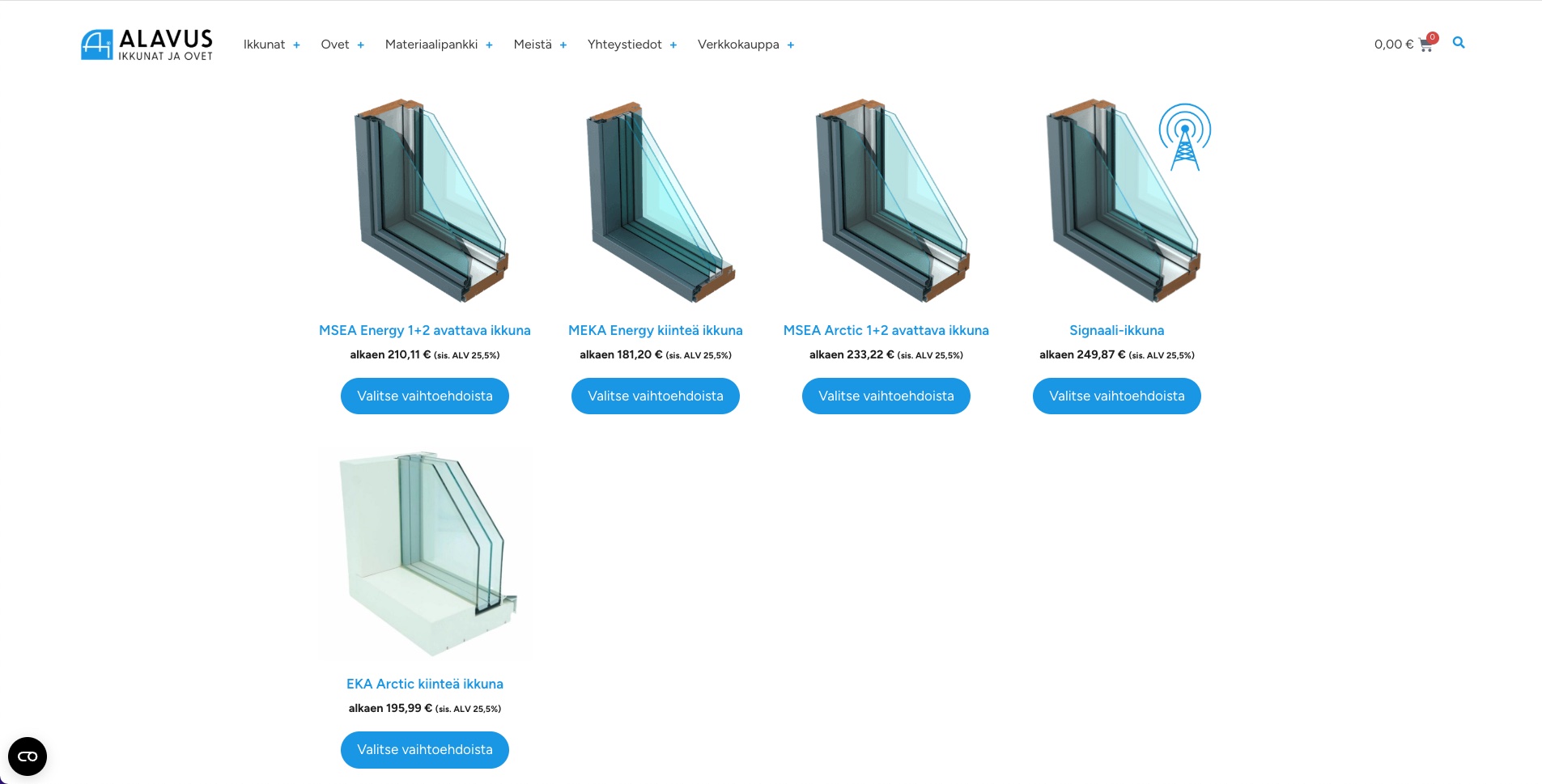The height and width of the screenshot is (784, 1542).
Task: Open the Yhteystiedot menu item
Action: pos(624,44)
